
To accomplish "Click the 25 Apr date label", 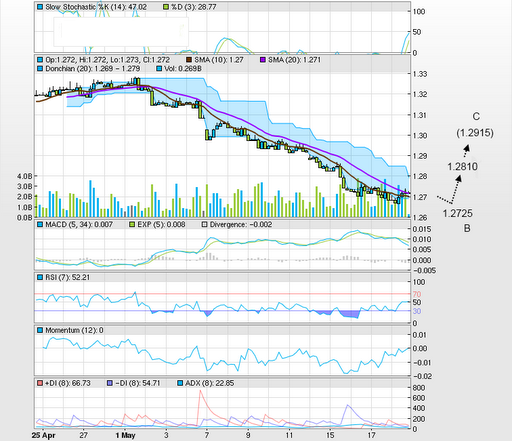I will 44,435.
